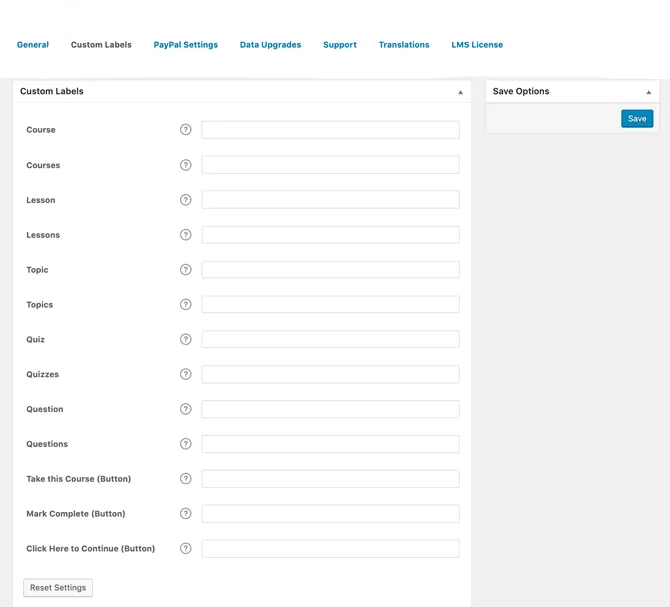Open the Data Upgrades tab
670x607 pixels.
tap(270, 45)
